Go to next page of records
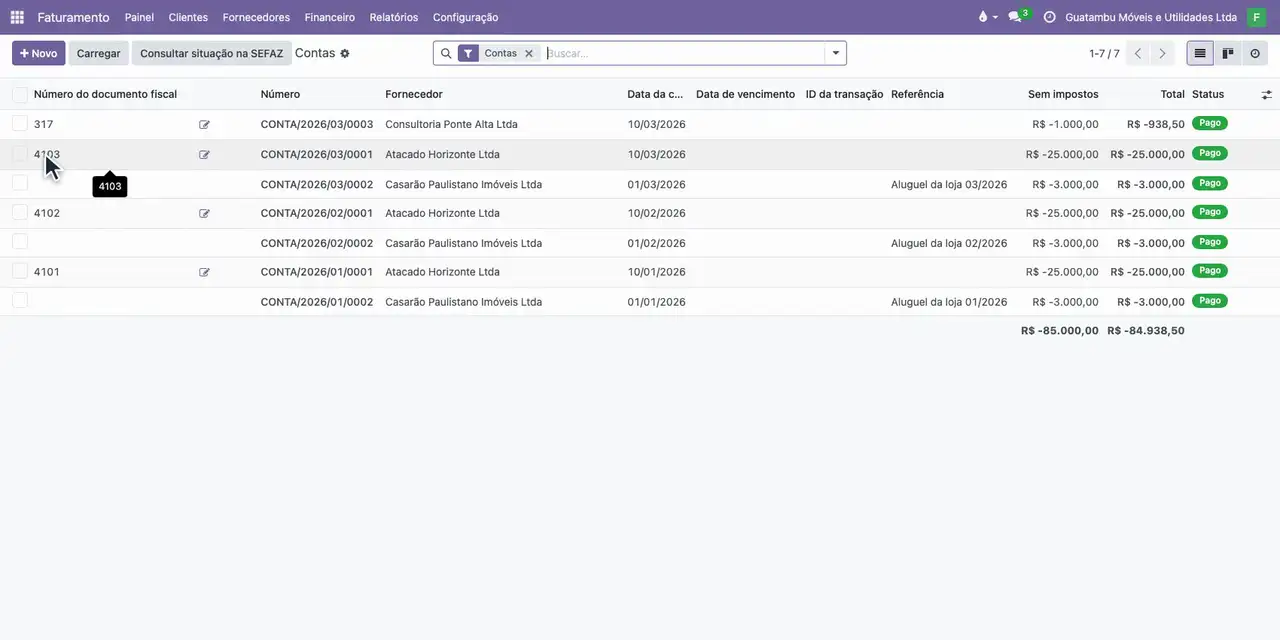1280x640 pixels. point(1162,53)
